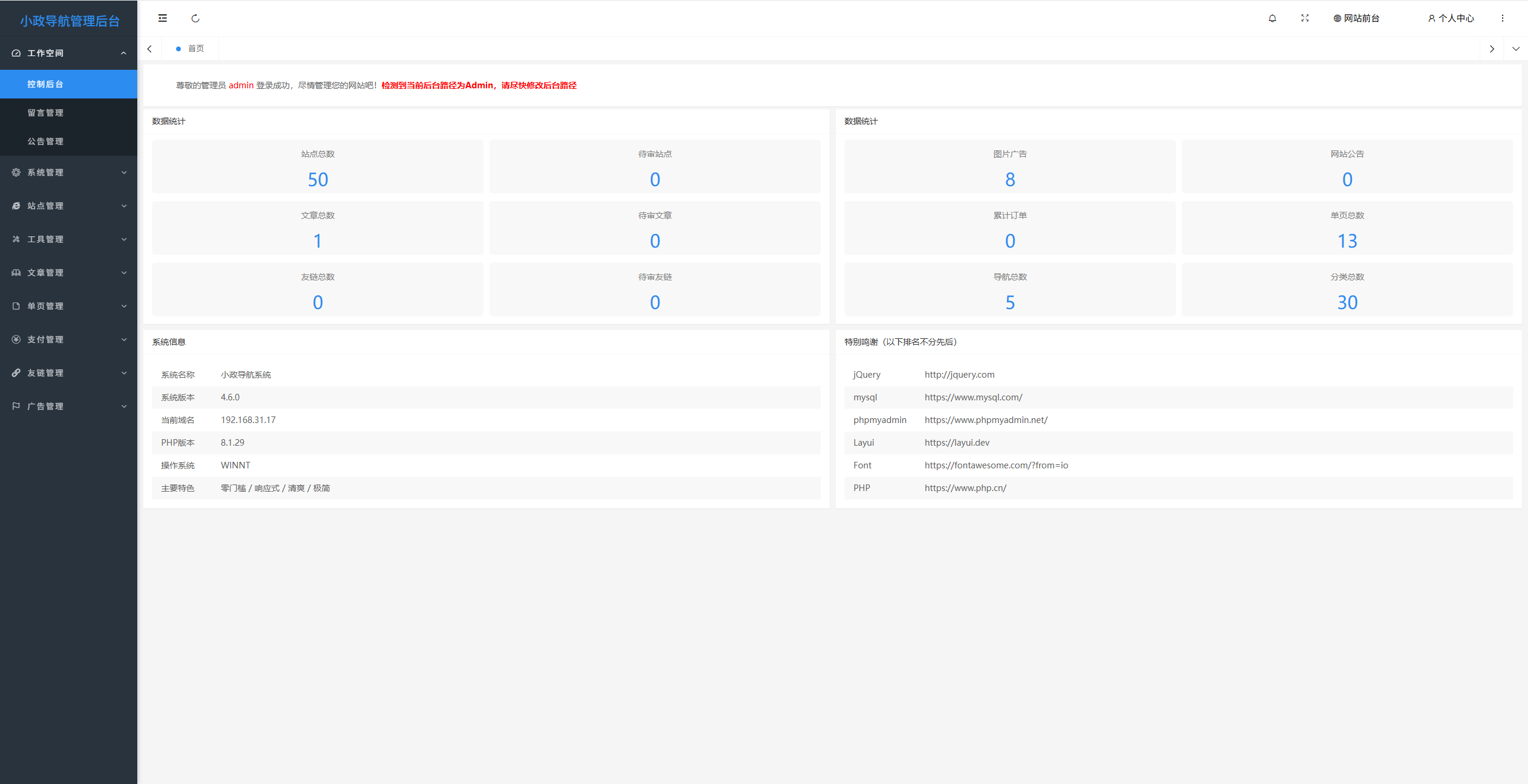Click the sidebar collapse menu icon
This screenshot has width=1528, height=784.
click(162, 18)
